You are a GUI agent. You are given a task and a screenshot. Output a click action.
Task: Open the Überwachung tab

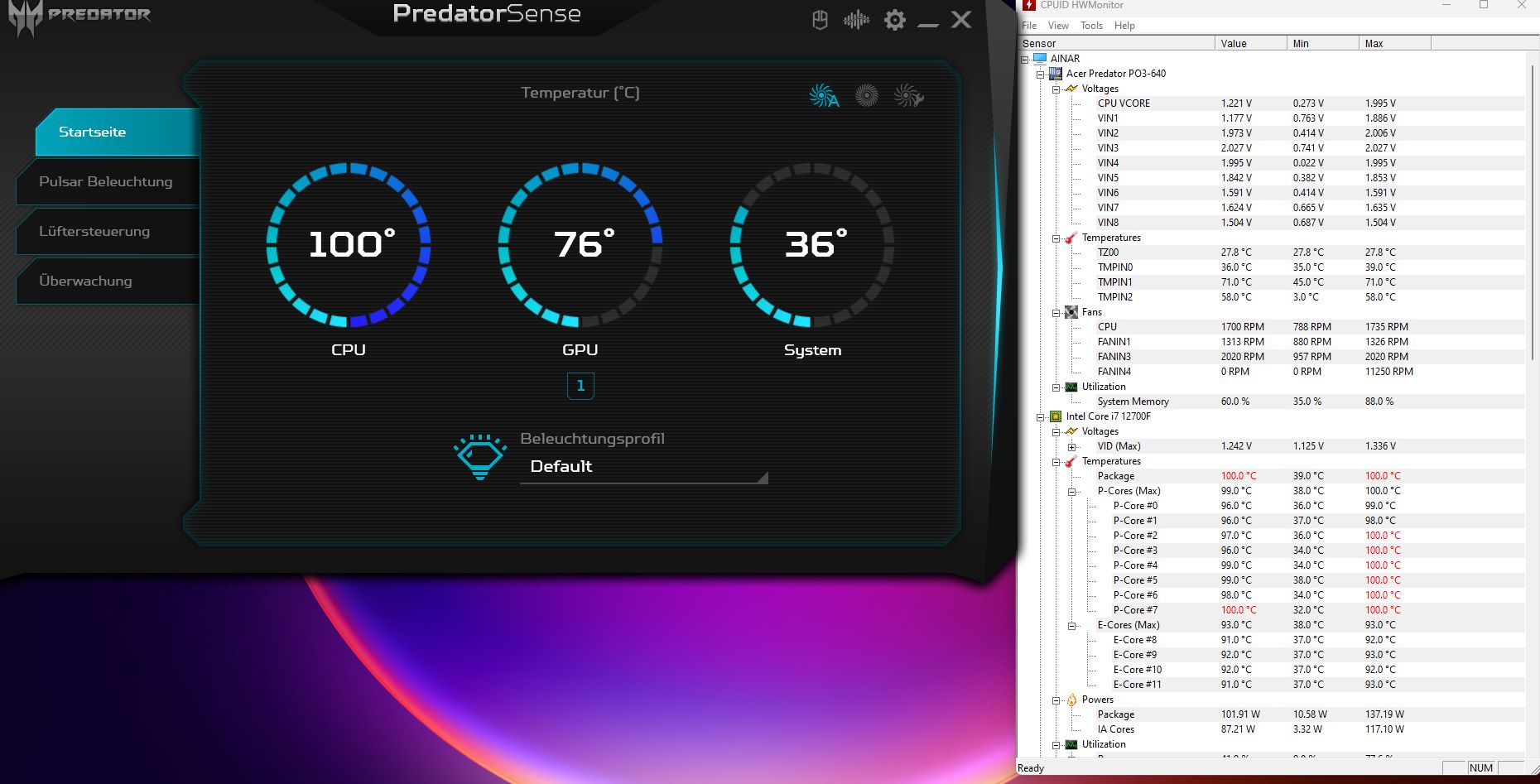[108, 281]
